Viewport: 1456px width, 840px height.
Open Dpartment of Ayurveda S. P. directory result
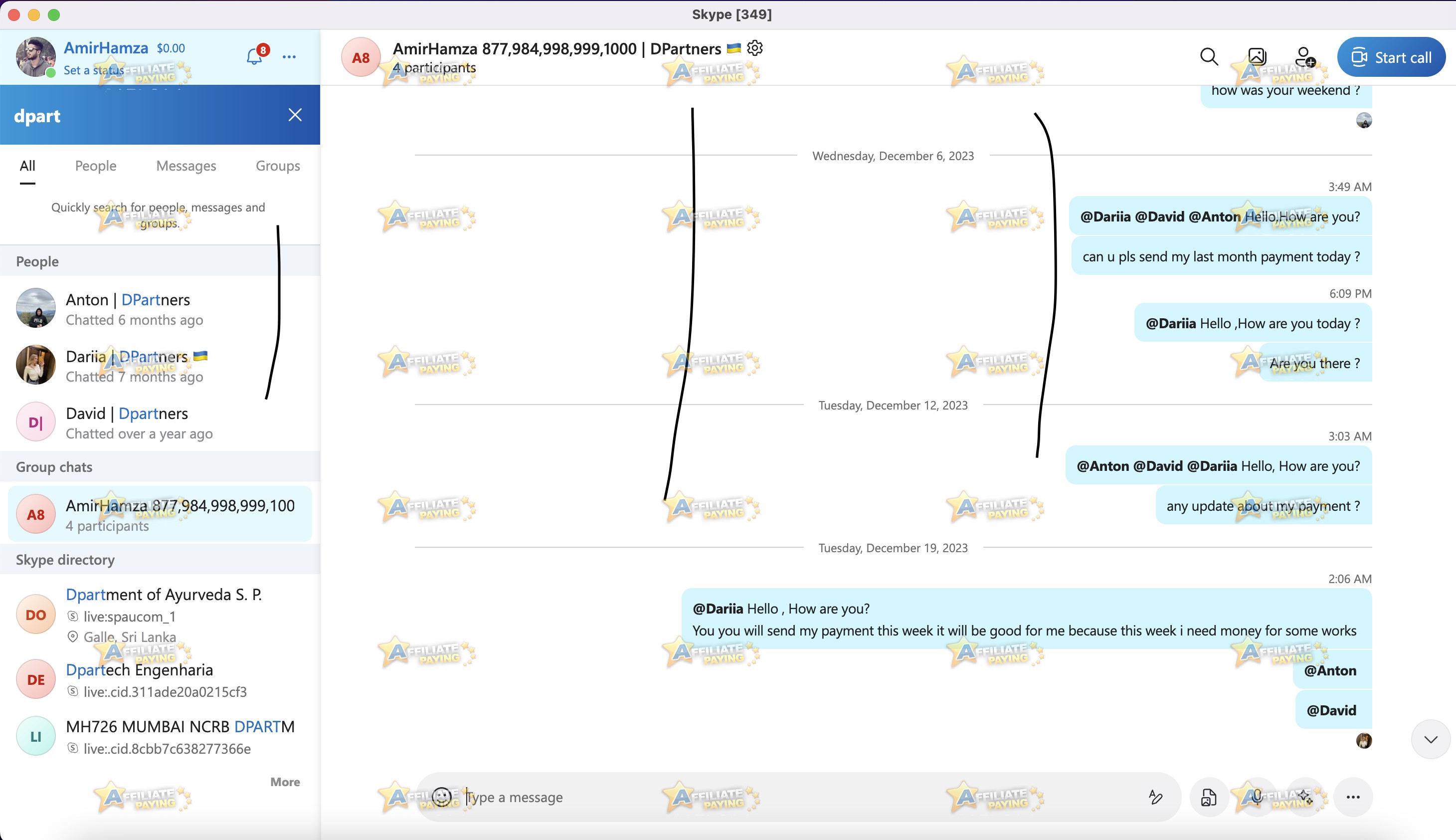click(x=160, y=615)
